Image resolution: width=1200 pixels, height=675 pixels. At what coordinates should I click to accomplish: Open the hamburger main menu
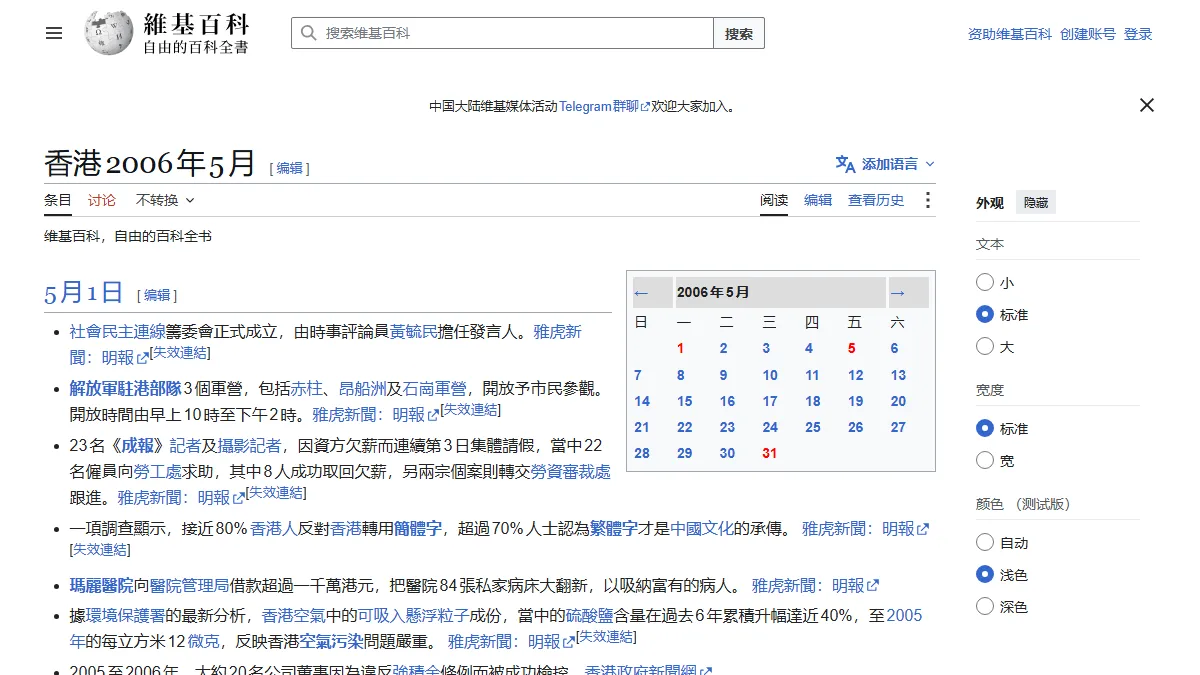(54, 33)
